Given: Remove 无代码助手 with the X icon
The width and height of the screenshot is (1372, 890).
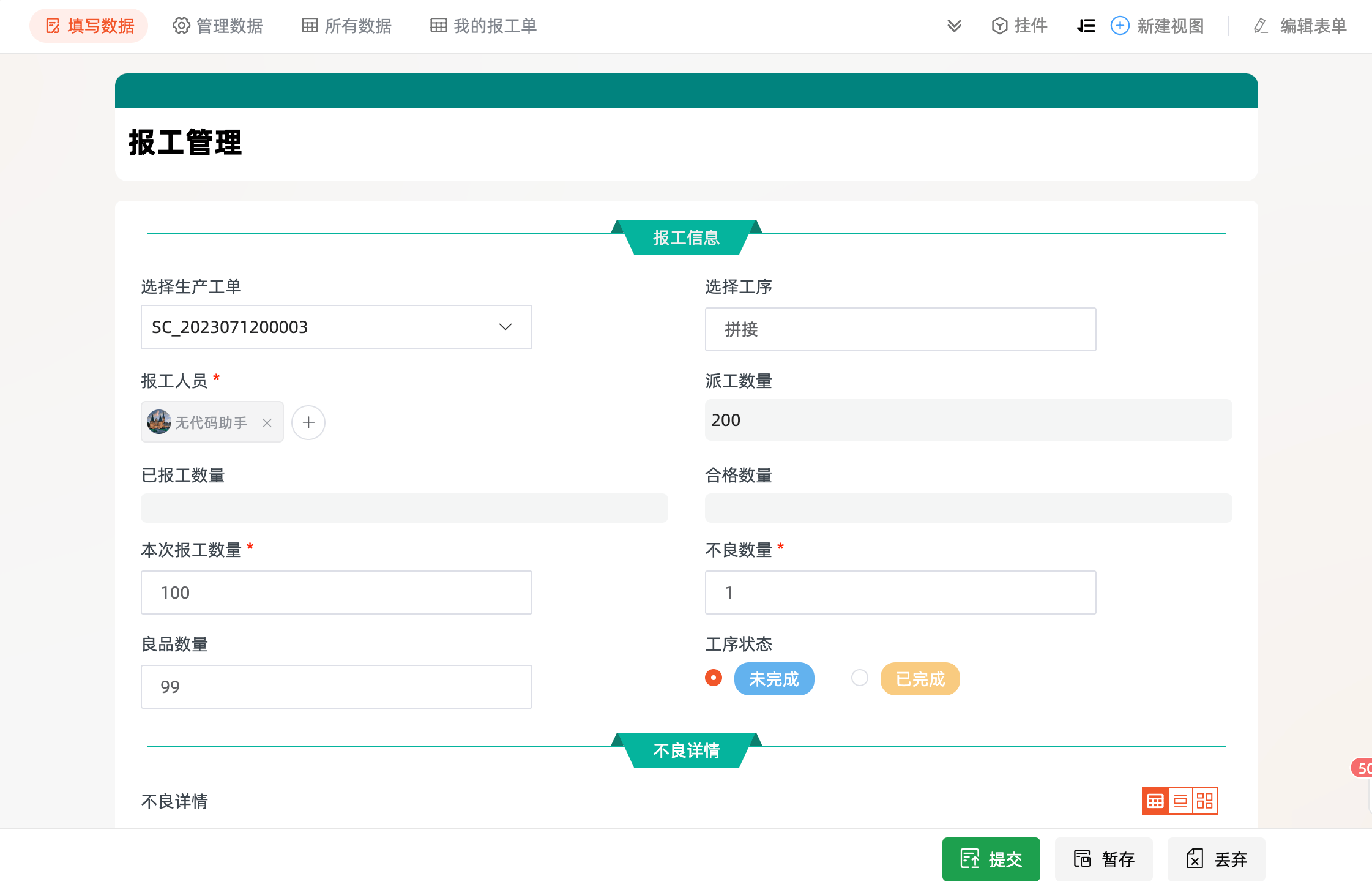Looking at the screenshot, I should [x=267, y=423].
